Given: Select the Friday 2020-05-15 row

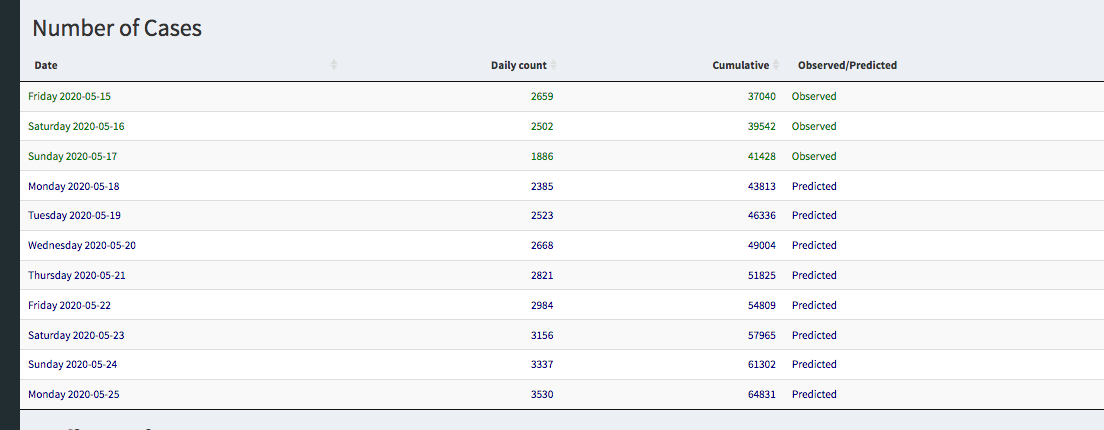Looking at the screenshot, I should coord(69,97).
